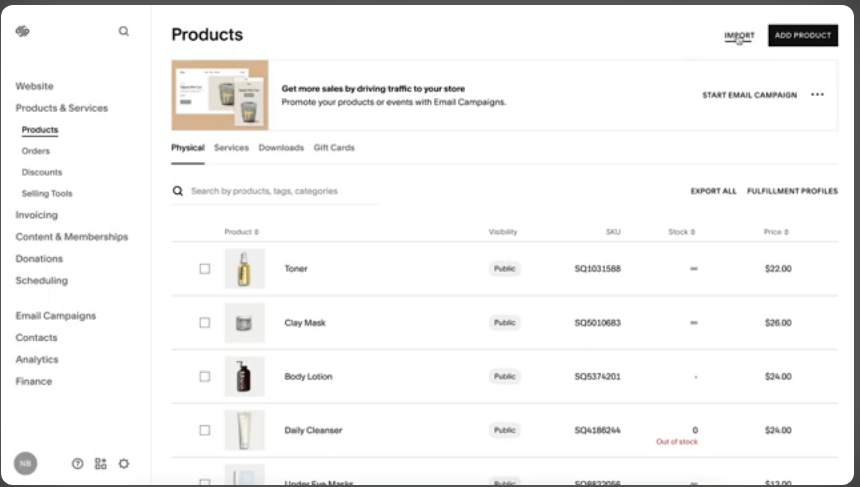Go to Donations
This screenshot has height=487, width=860.
39,259
